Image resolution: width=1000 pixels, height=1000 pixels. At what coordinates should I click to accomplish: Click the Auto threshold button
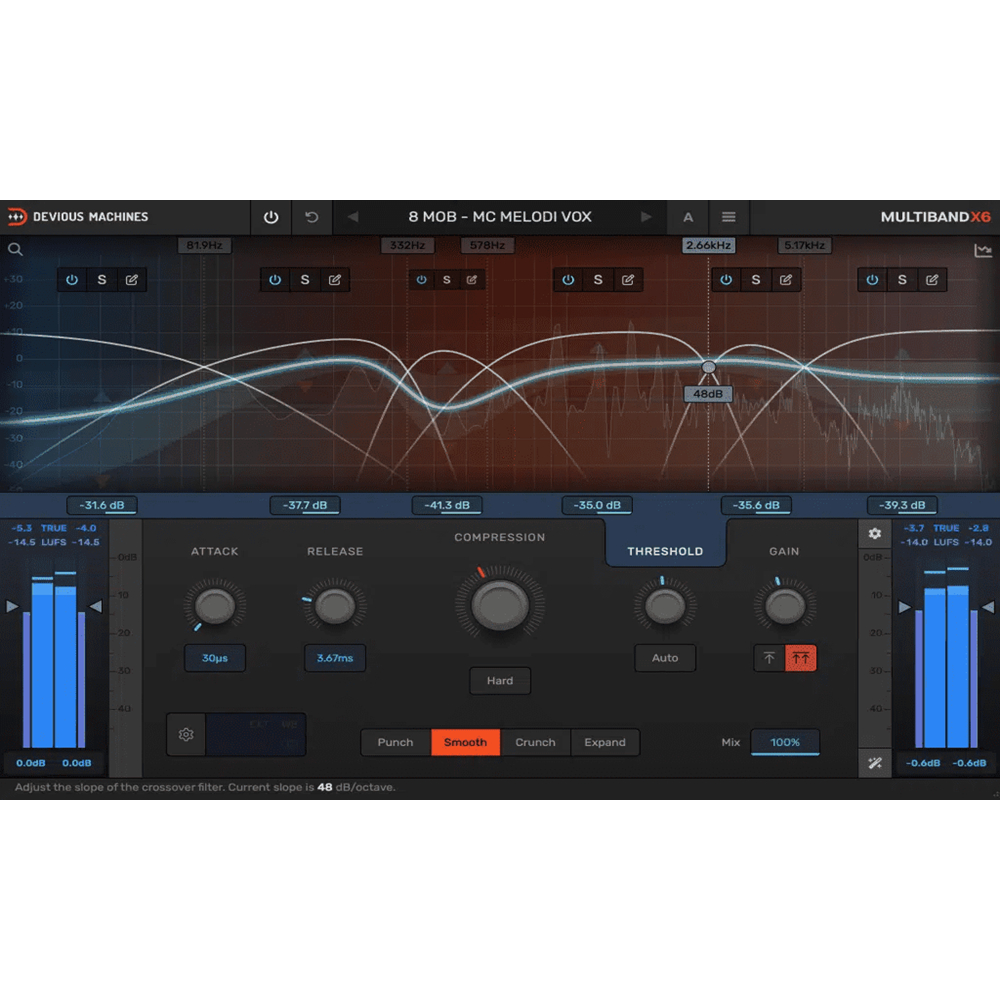pyautogui.click(x=665, y=658)
